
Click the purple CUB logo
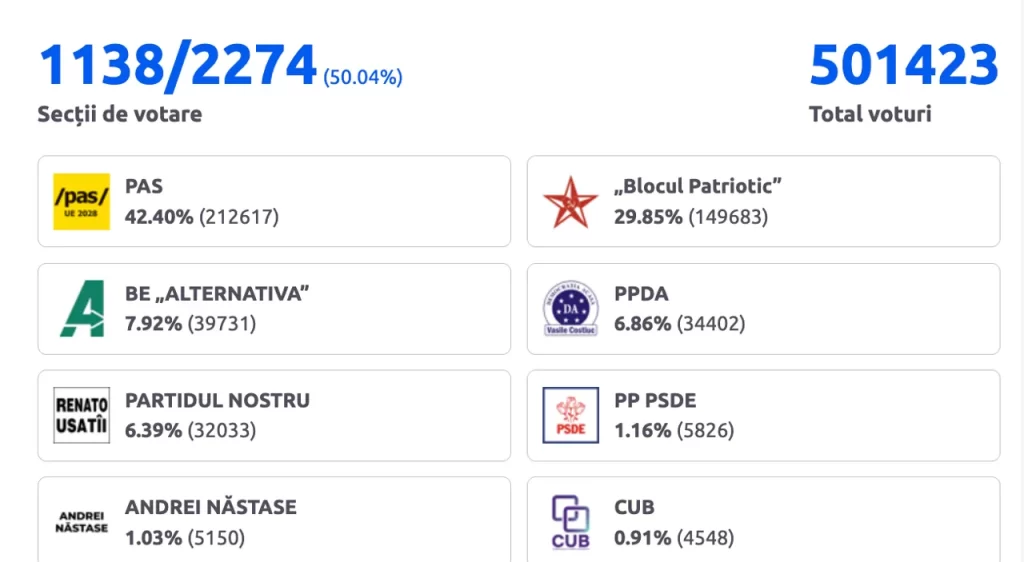click(570, 522)
